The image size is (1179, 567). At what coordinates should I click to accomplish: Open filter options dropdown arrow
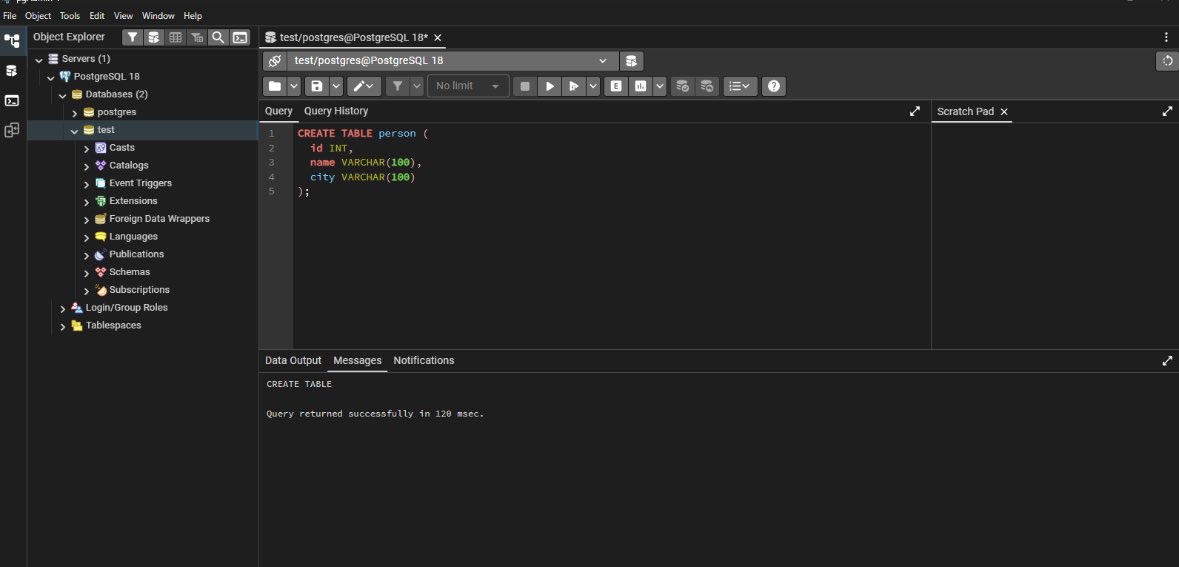coord(417,86)
